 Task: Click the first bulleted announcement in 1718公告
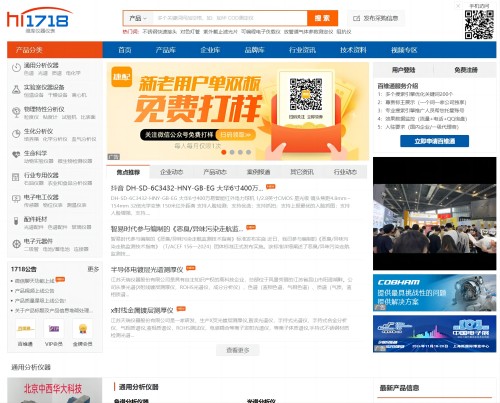(35, 281)
